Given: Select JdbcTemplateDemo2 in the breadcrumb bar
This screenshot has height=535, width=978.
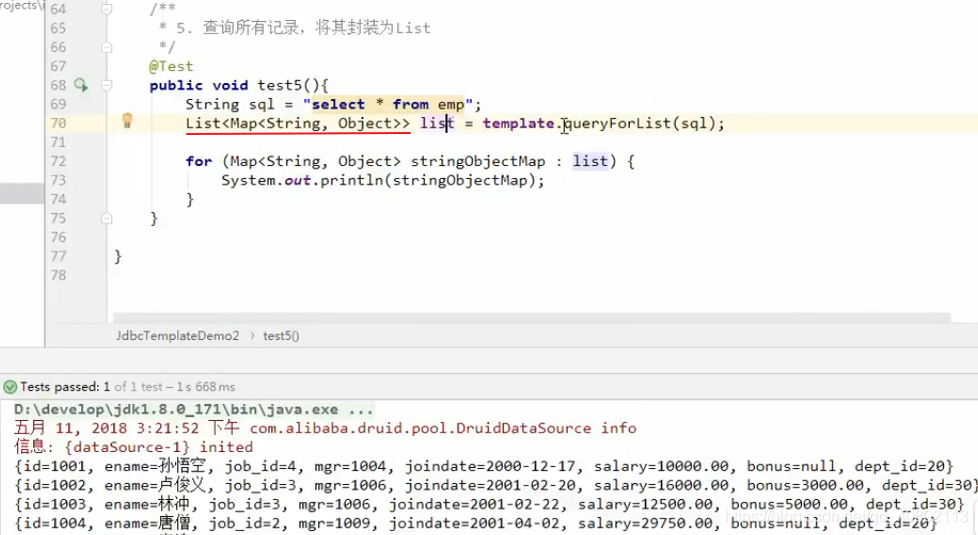Looking at the screenshot, I should [178, 335].
